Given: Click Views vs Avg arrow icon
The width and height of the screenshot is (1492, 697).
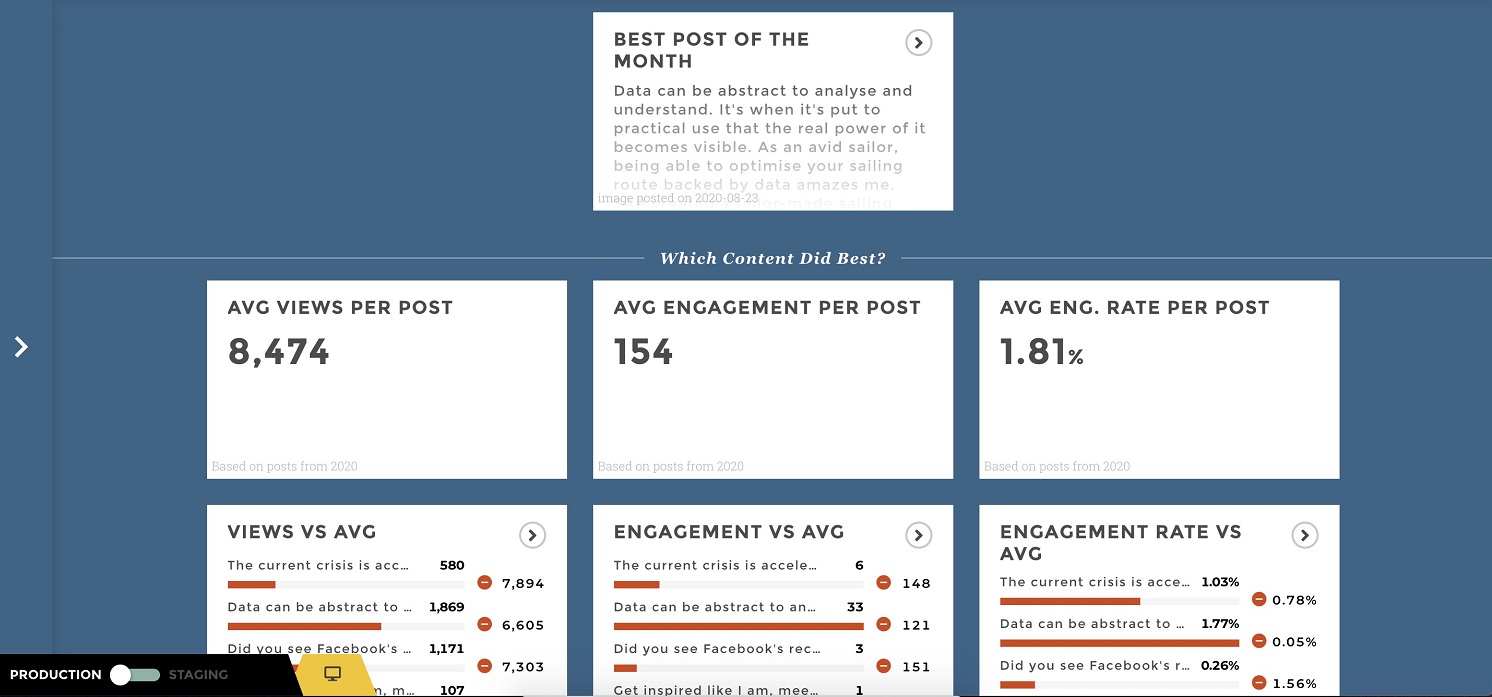Looking at the screenshot, I should (x=532, y=536).
